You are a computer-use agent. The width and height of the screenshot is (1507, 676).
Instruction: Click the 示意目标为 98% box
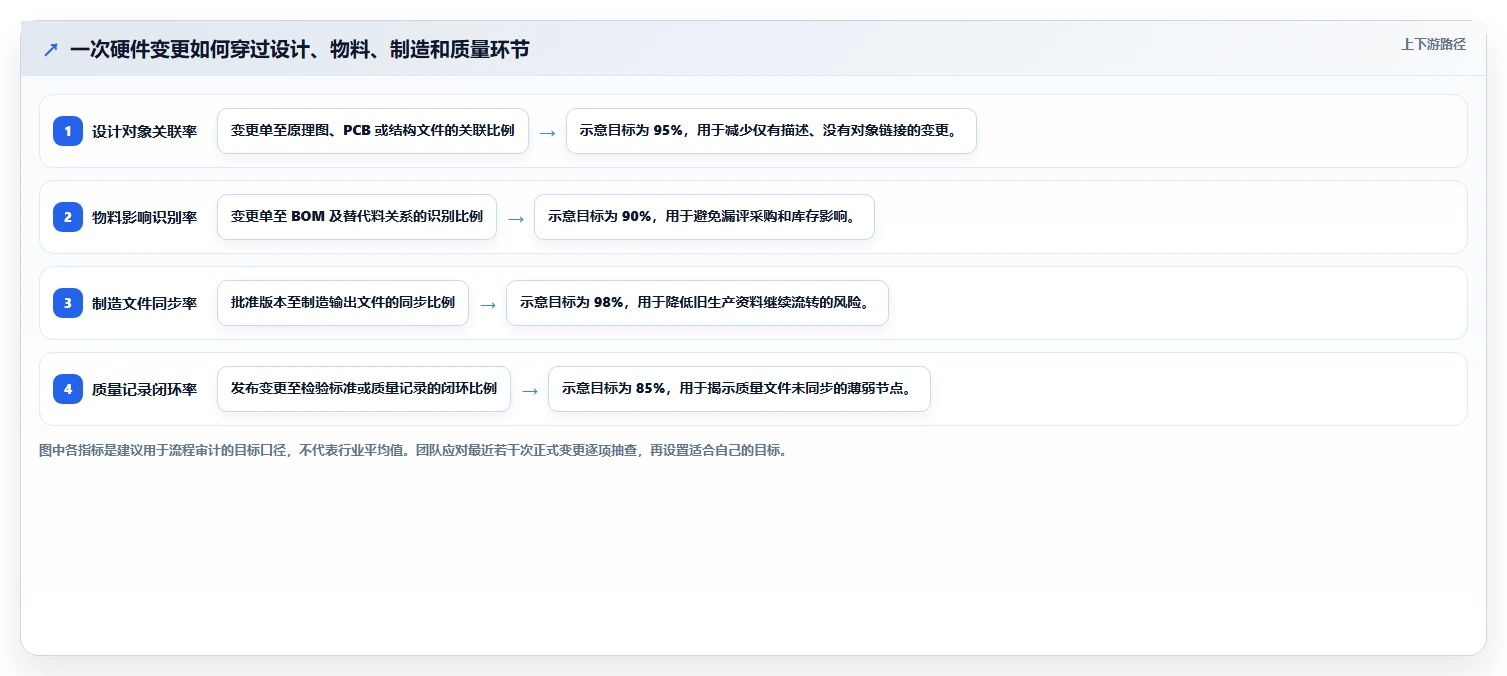[697, 303]
